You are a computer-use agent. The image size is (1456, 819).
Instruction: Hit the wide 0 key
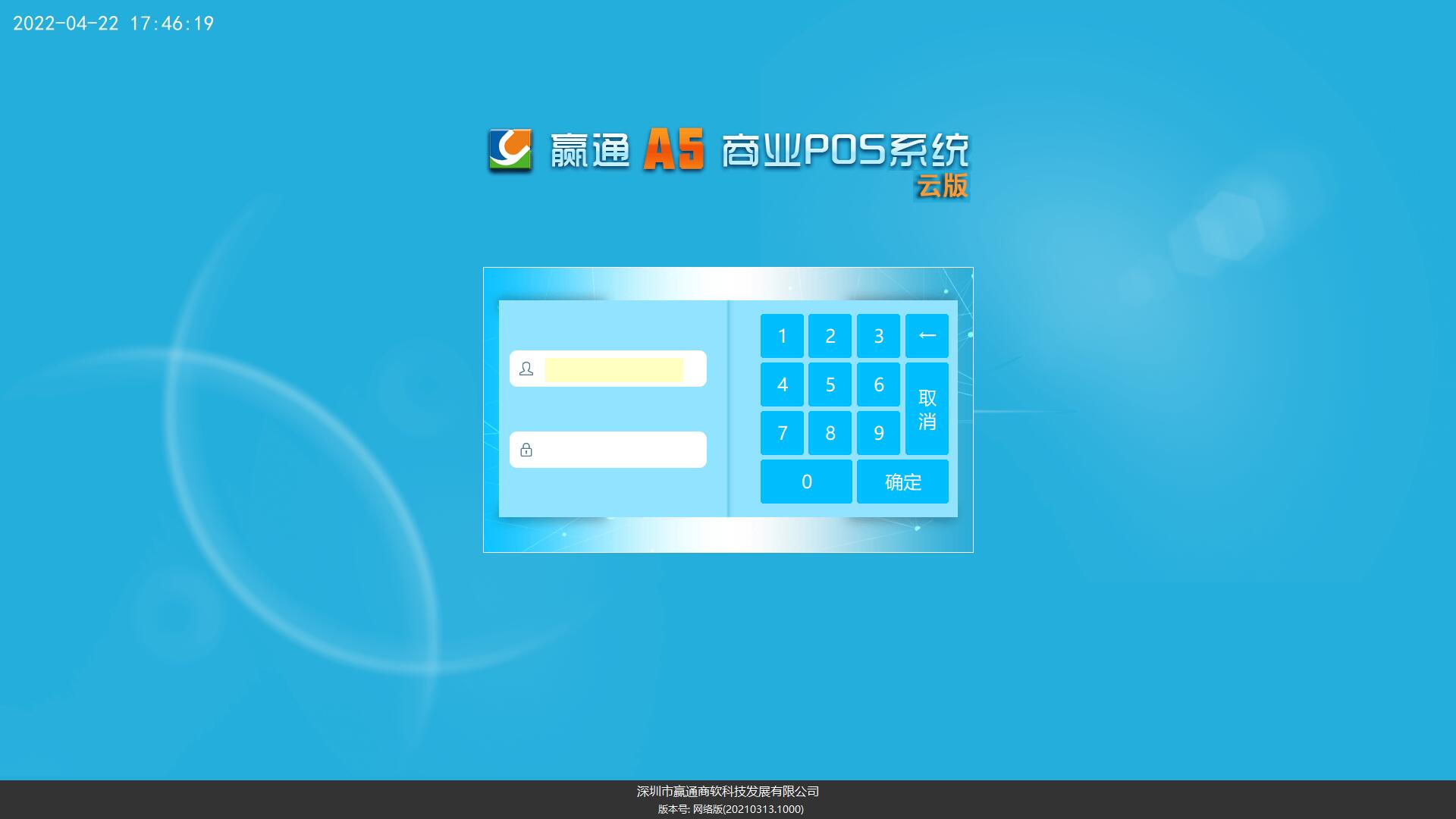tap(806, 482)
